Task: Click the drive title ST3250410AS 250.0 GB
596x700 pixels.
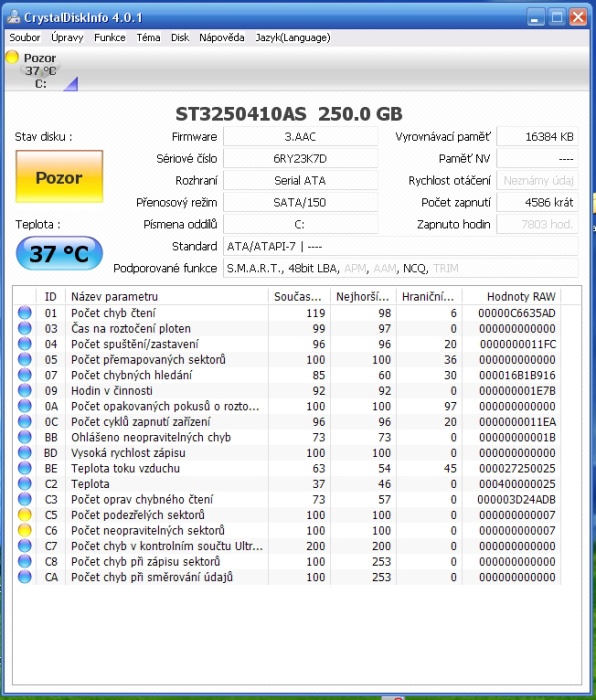Action: [289, 114]
